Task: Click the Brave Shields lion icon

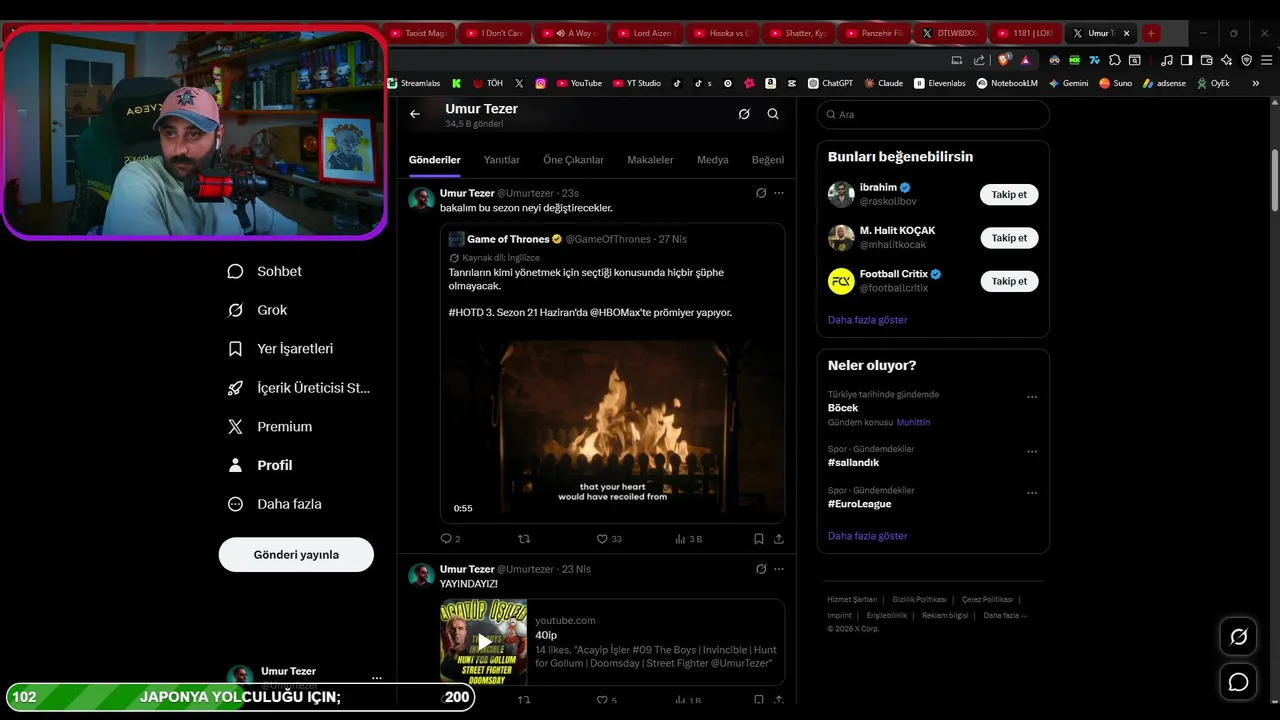Action: [1004, 60]
